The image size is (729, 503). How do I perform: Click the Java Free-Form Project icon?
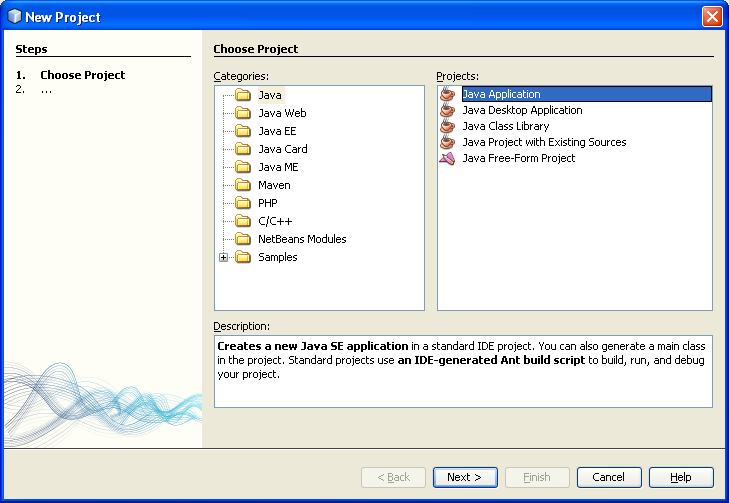tap(447, 159)
